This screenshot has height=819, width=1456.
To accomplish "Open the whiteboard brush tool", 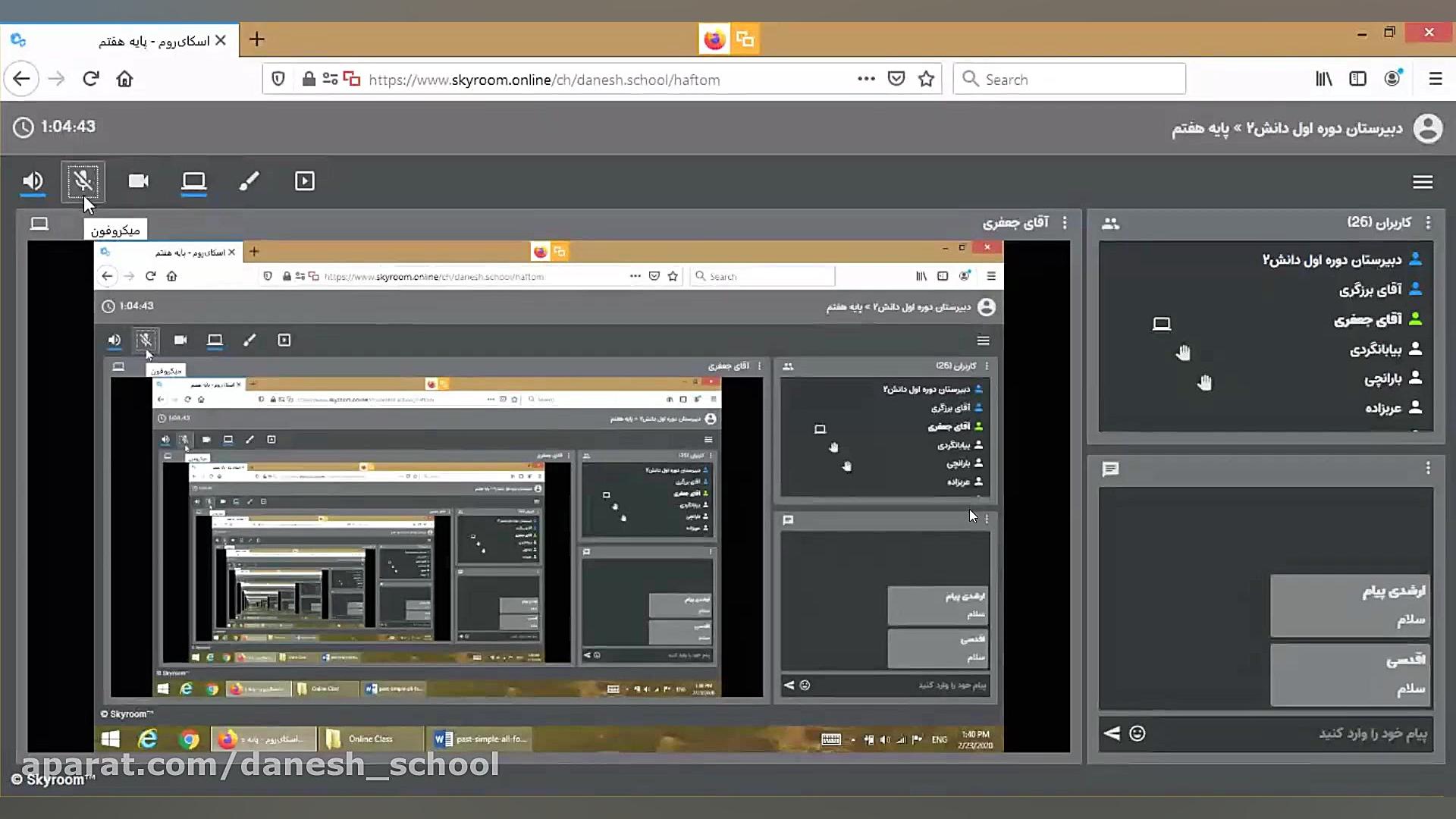I will coord(249,181).
